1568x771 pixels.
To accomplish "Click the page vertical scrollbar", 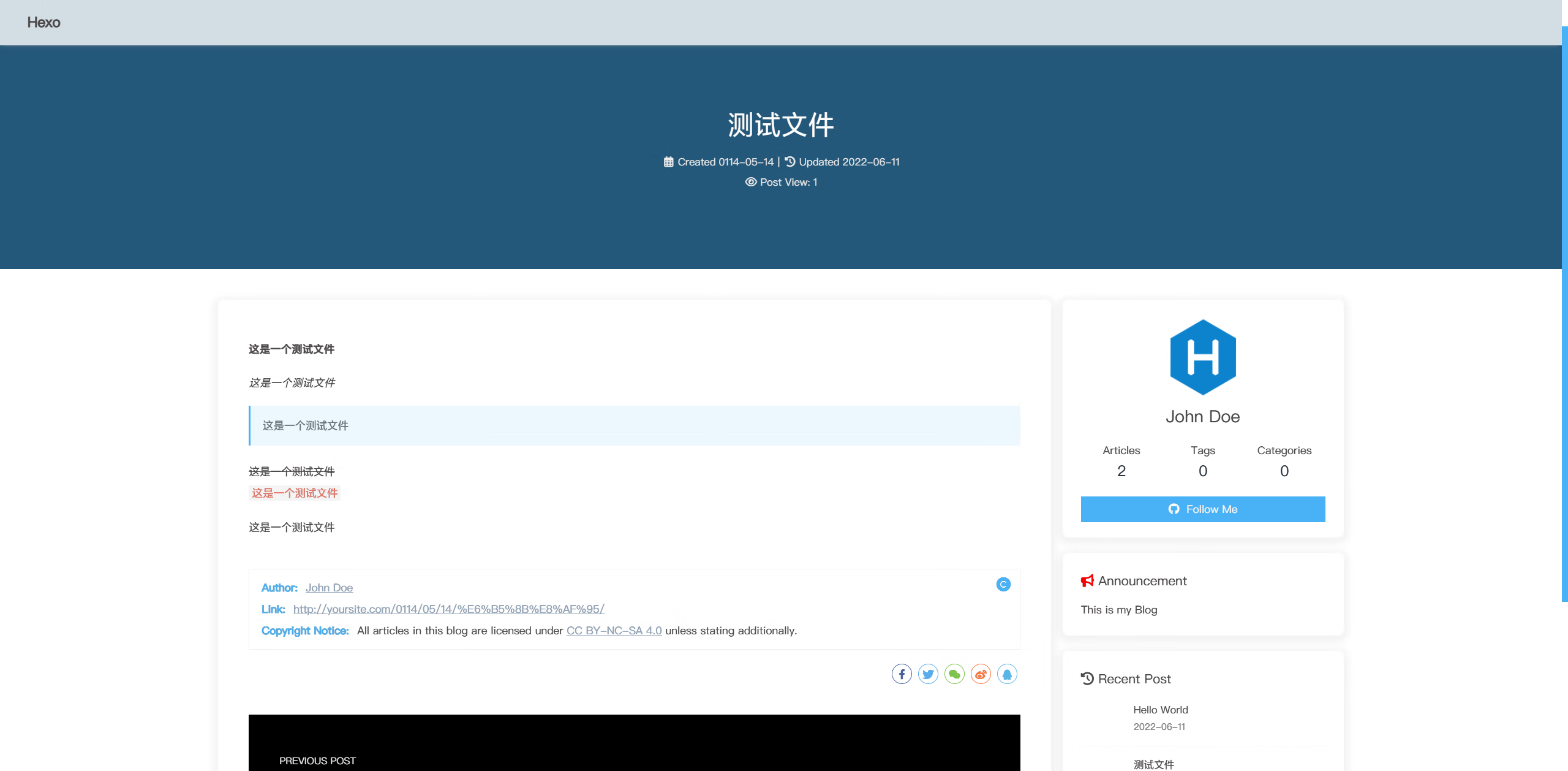I will point(1565,314).
